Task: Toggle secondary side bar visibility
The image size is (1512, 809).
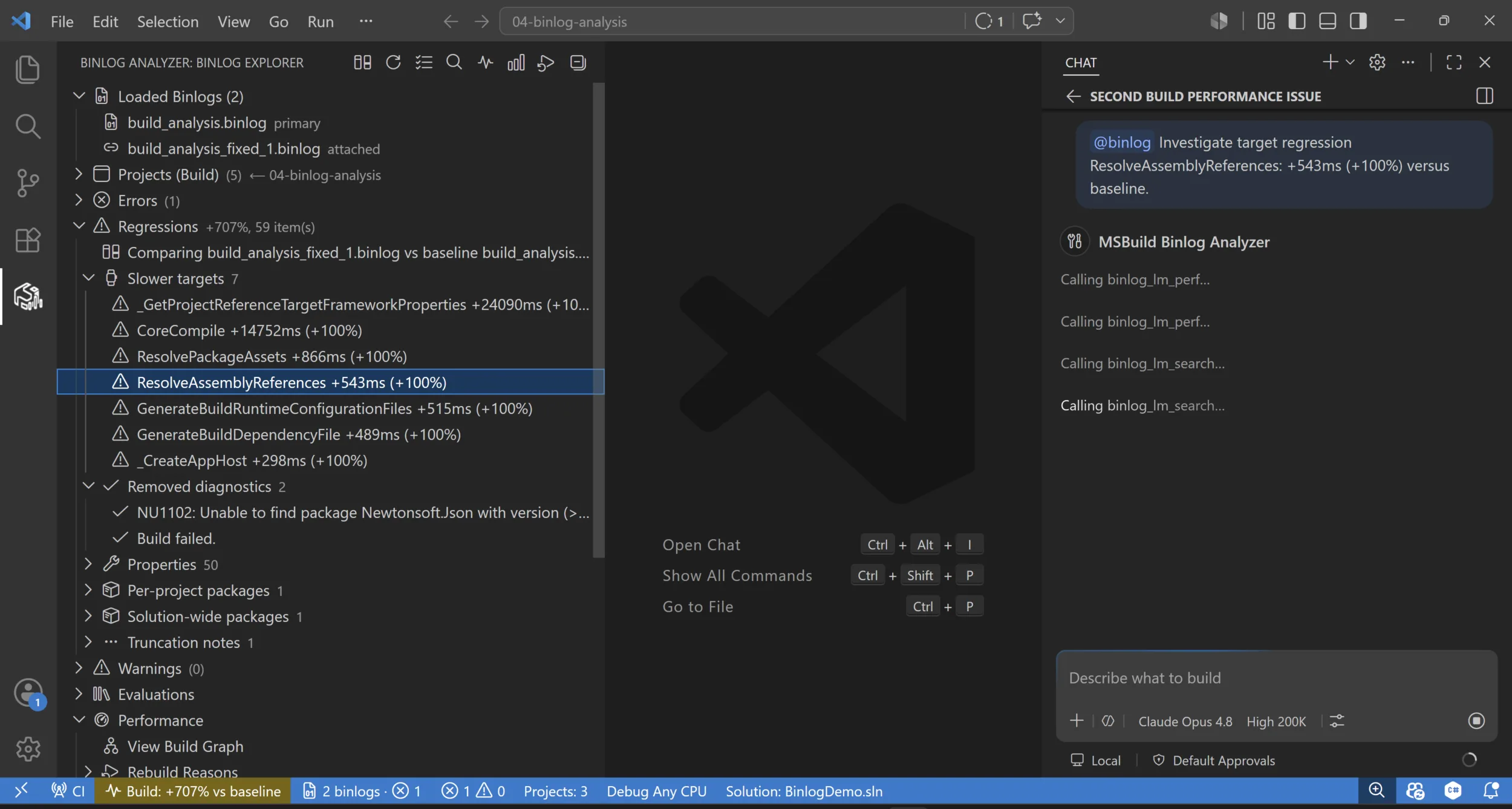Action: (1358, 21)
